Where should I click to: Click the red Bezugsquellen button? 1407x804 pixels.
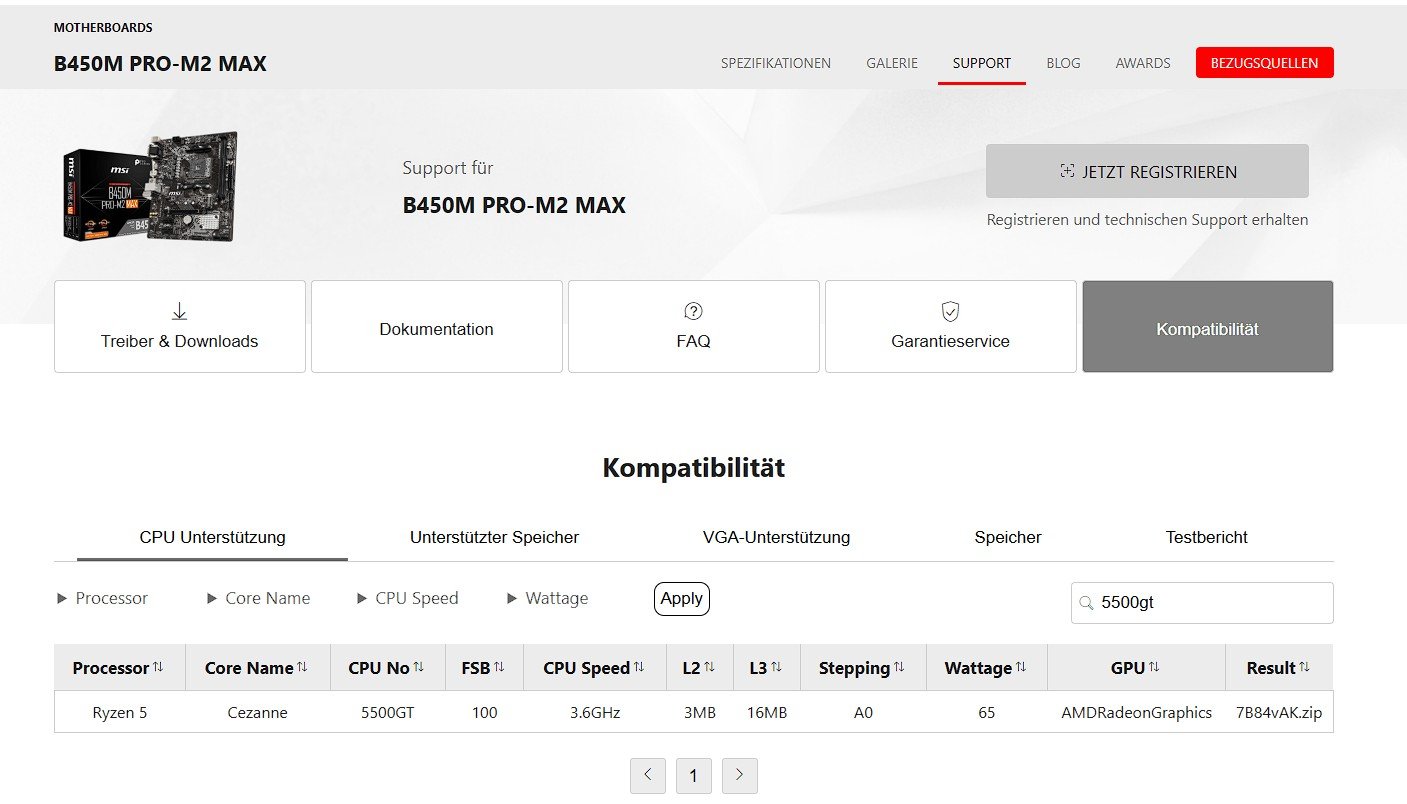point(1264,62)
